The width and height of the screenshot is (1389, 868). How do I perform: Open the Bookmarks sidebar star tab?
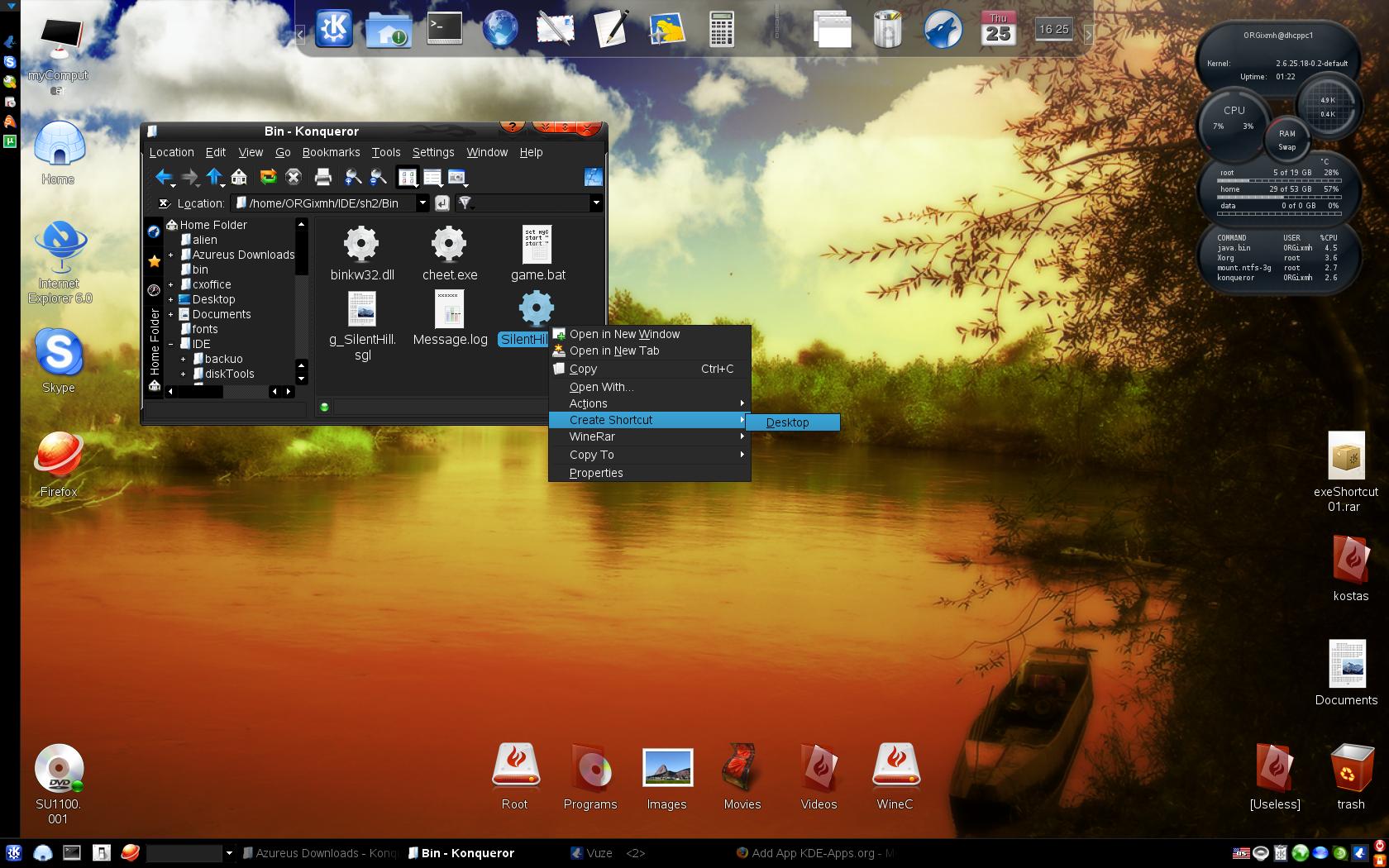click(154, 261)
